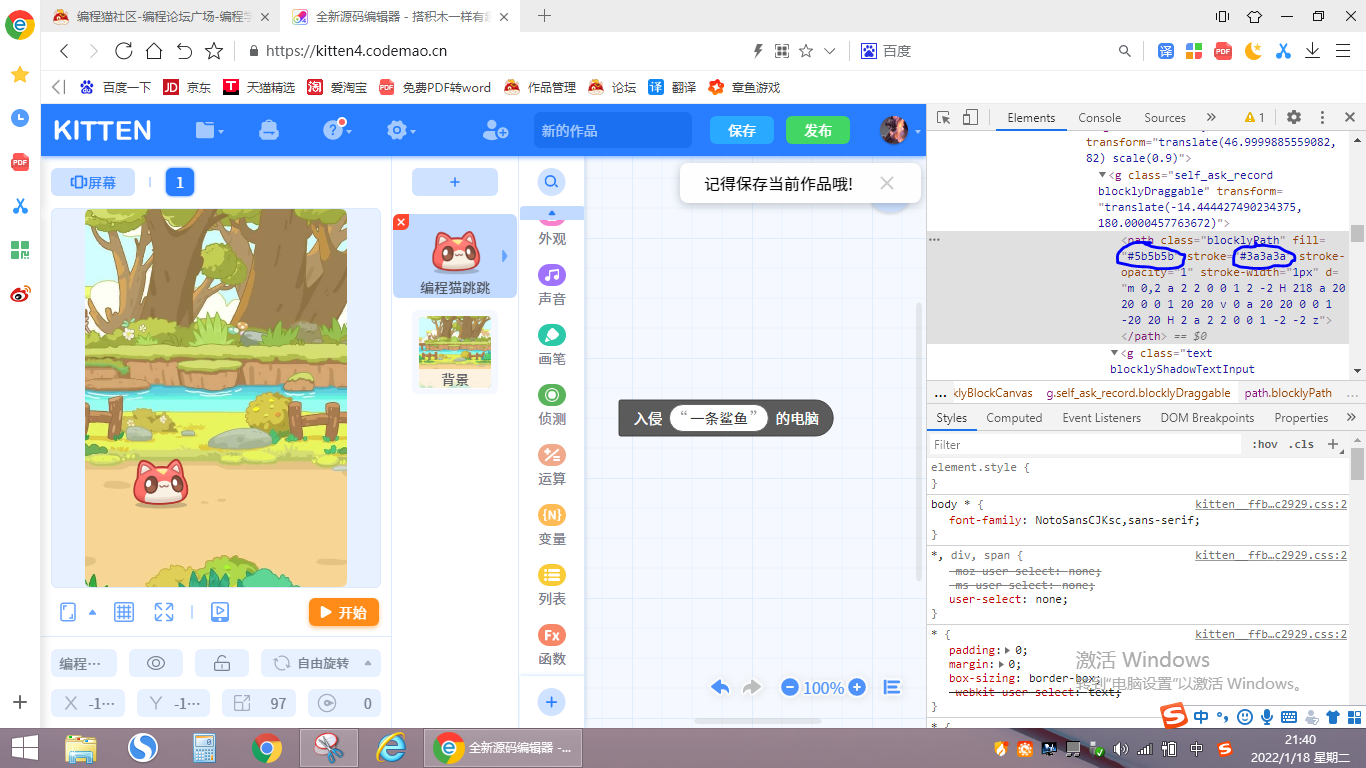The height and width of the screenshot is (768, 1366).
Task: Click the 发布 publish button
Action: [818, 130]
